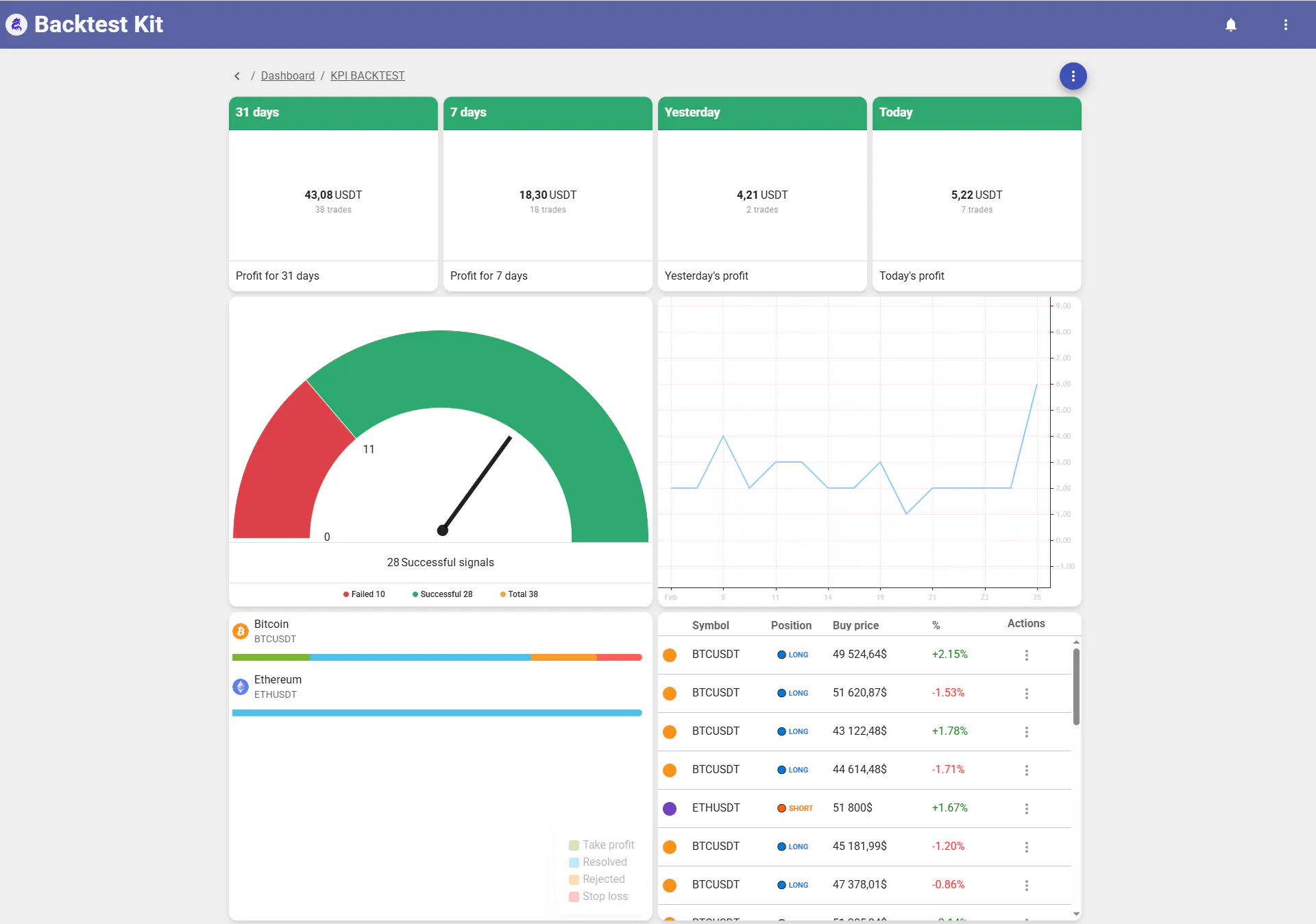The height and width of the screenshot is (924, 1316).
Task: Click the Bitcoin coin icon
Action: (241, 631)
